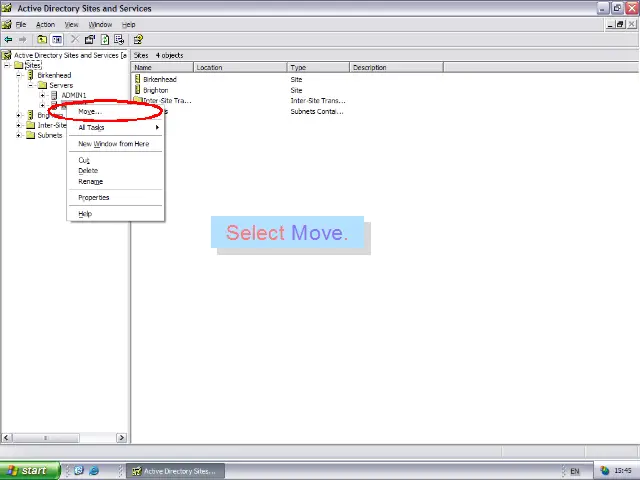Click the tree pane horizontal scrollbar right arrow
Viewport: 640px width, 480px height.
[x=122, y=438]
